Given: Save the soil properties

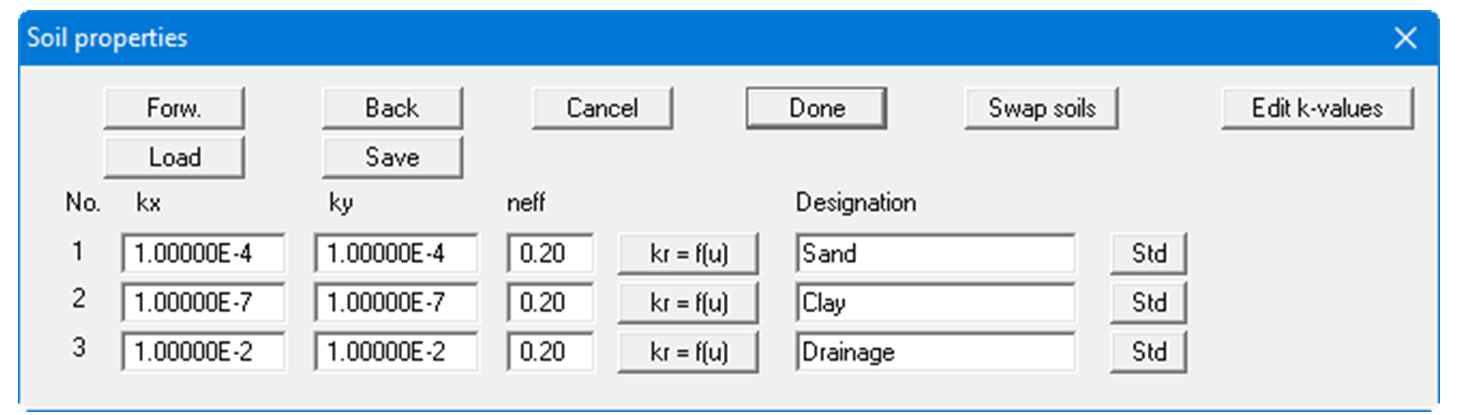Looking at the screenshot, I should tap(392, 157).
